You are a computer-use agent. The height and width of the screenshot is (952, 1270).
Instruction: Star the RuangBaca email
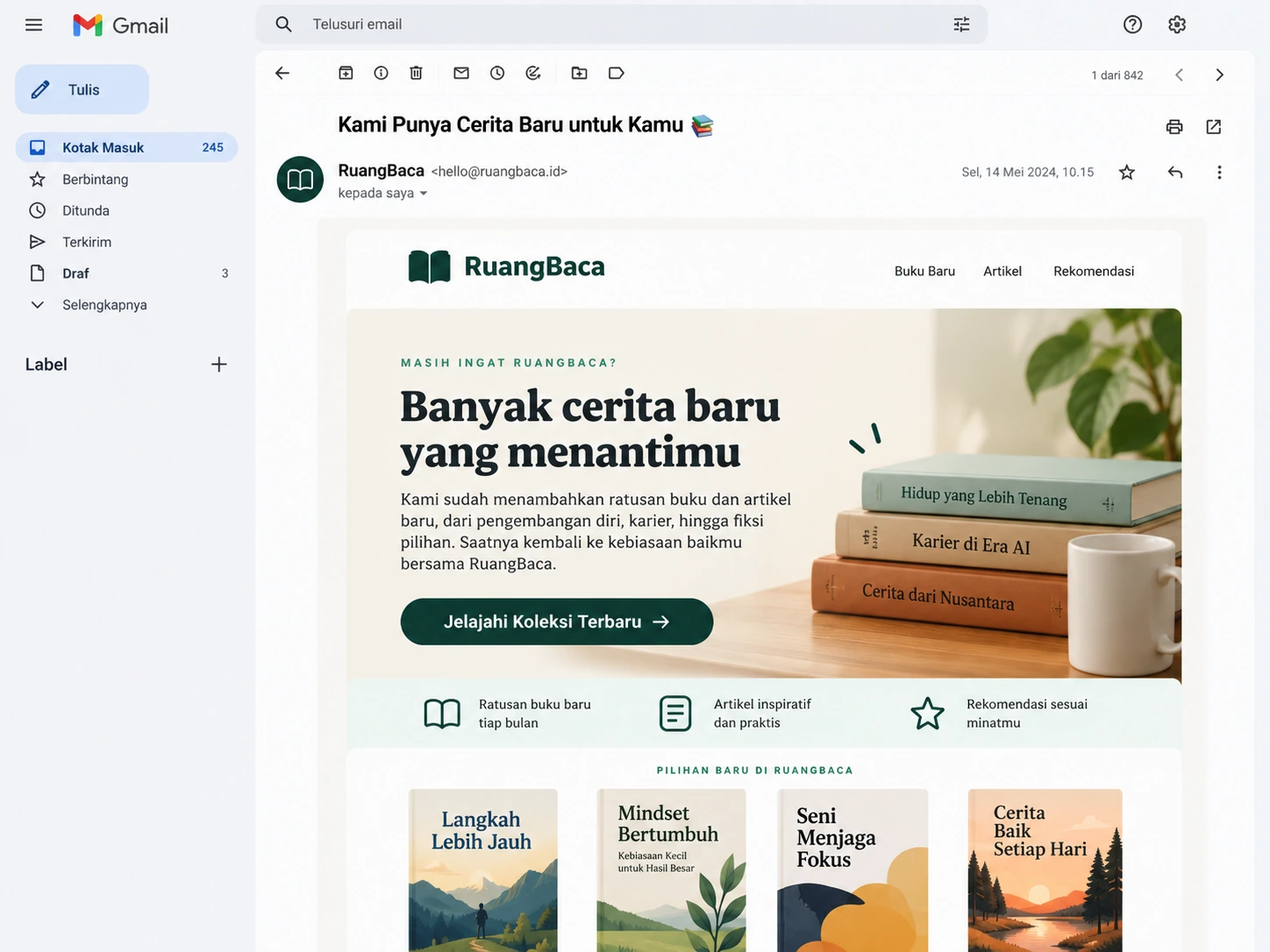pos(1127,173)
